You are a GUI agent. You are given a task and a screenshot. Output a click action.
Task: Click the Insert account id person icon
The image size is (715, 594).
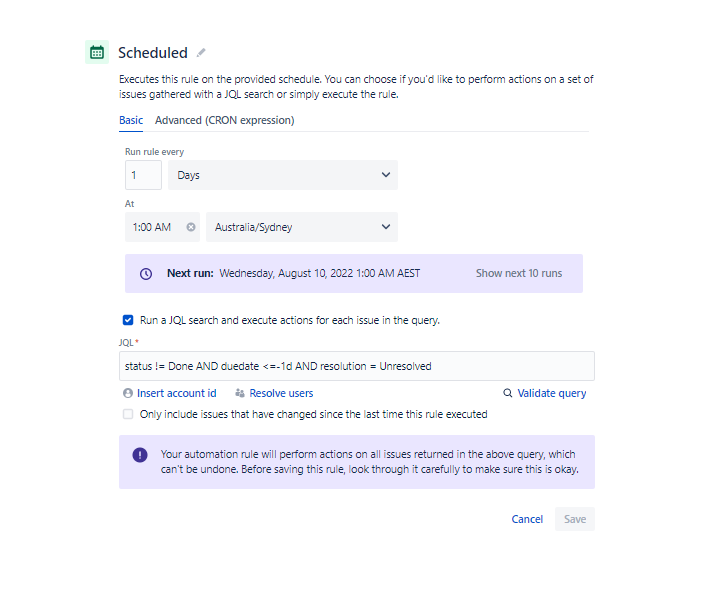128,394
